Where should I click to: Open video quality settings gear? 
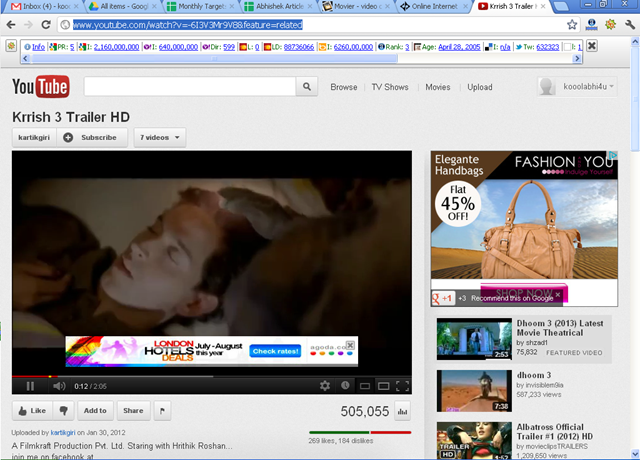325,386
